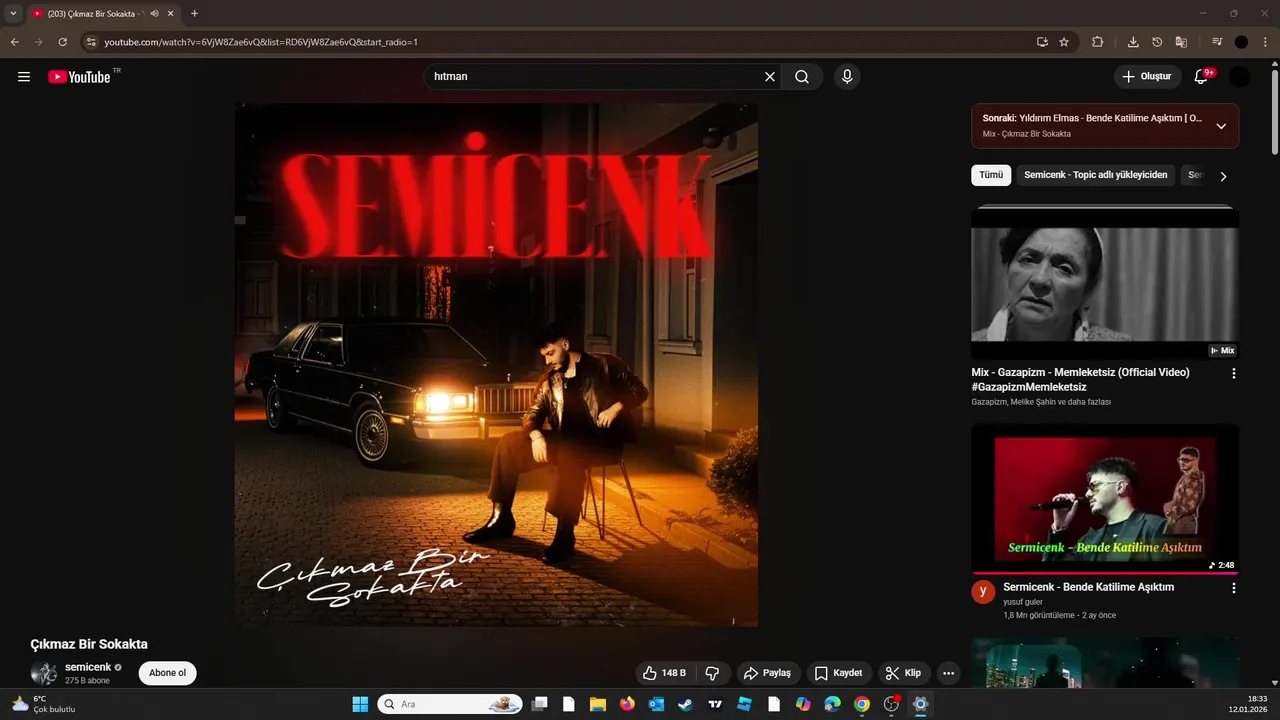Open site information icon in the address bar
The height and width of the screenshot is (720, 1280).
[x=91, y=42]
